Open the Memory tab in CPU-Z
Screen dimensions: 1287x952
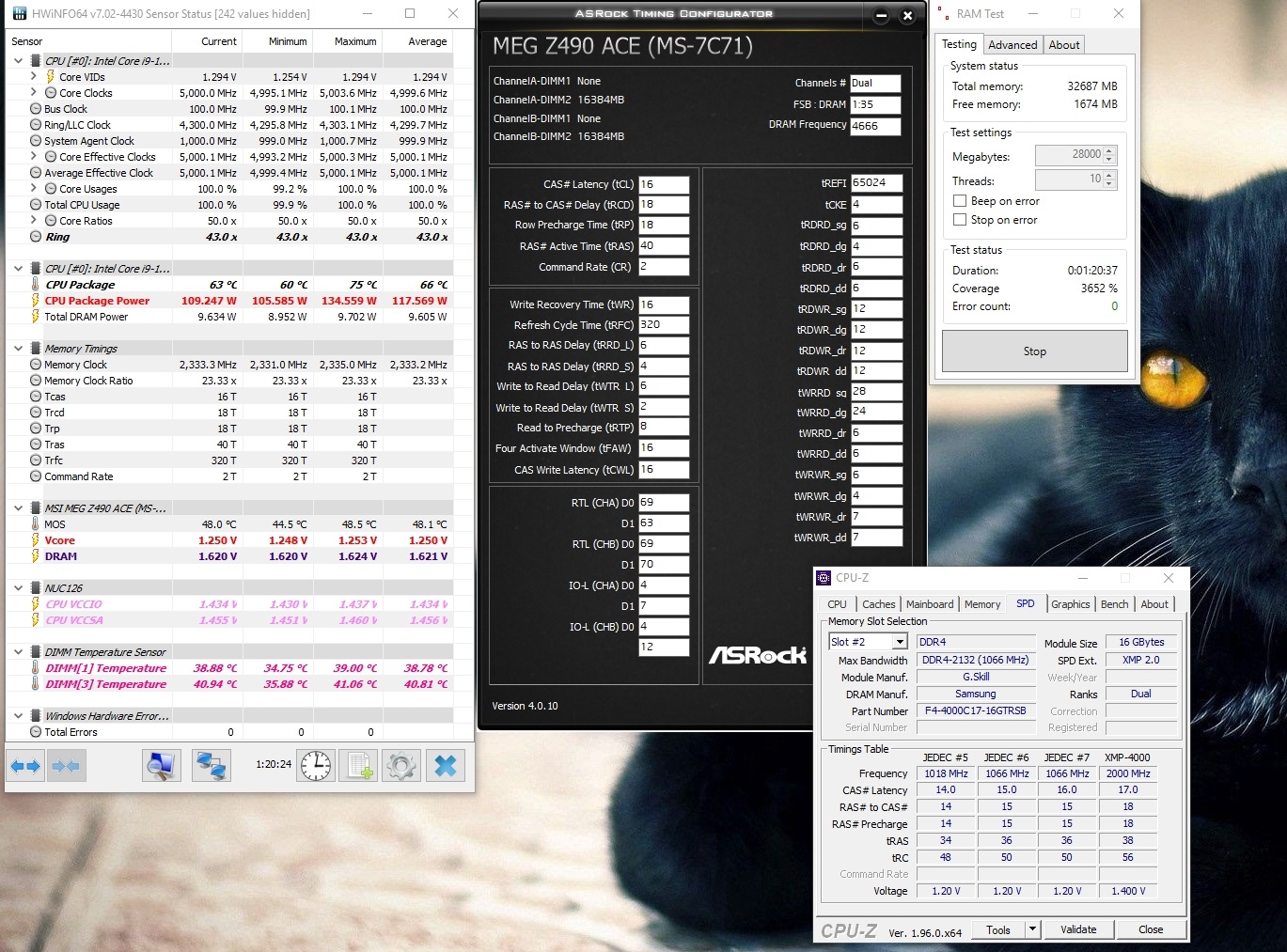(x=982, y=604)
